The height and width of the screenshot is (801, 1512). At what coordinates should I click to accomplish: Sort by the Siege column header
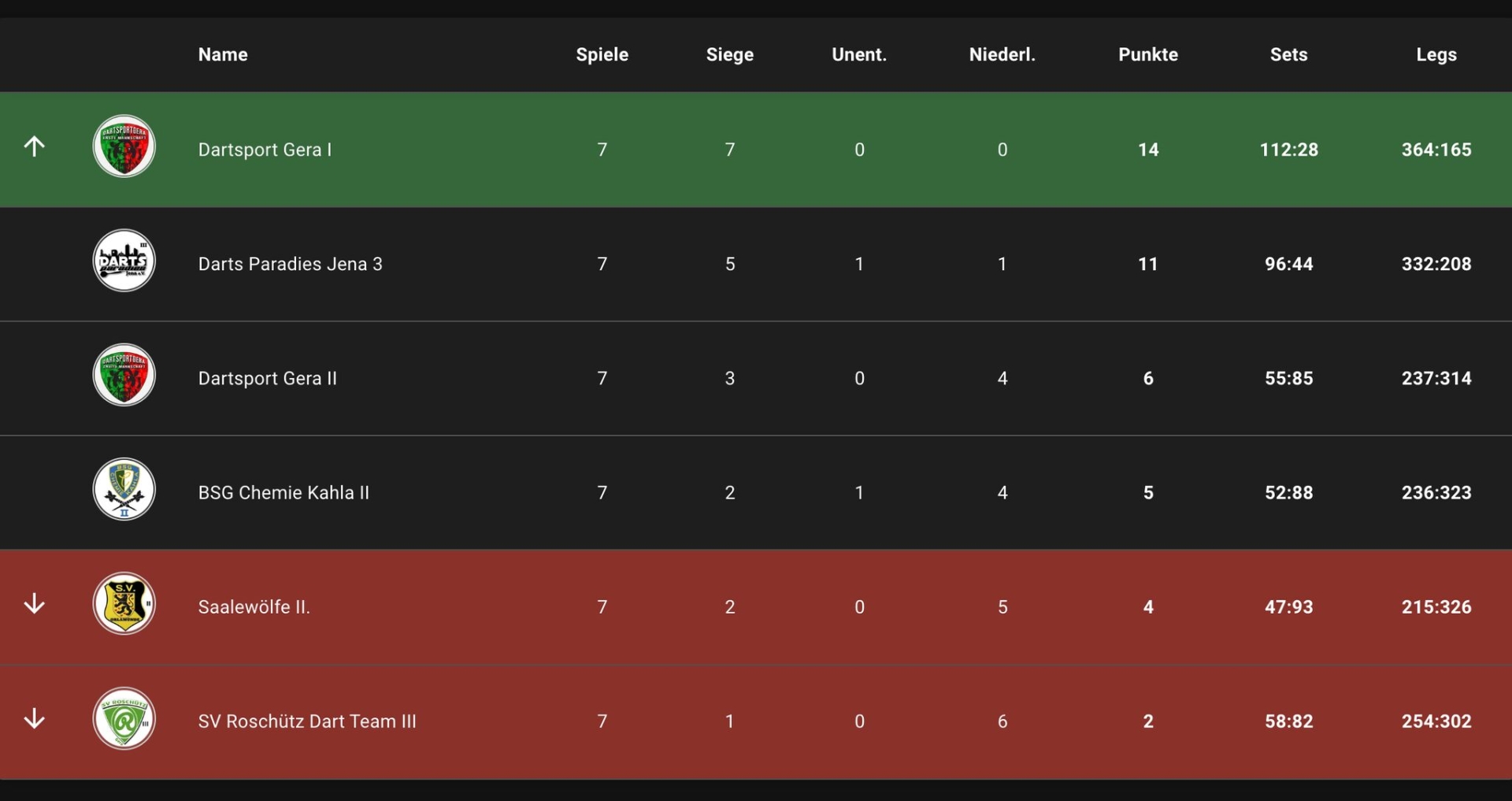pos(729,54)
